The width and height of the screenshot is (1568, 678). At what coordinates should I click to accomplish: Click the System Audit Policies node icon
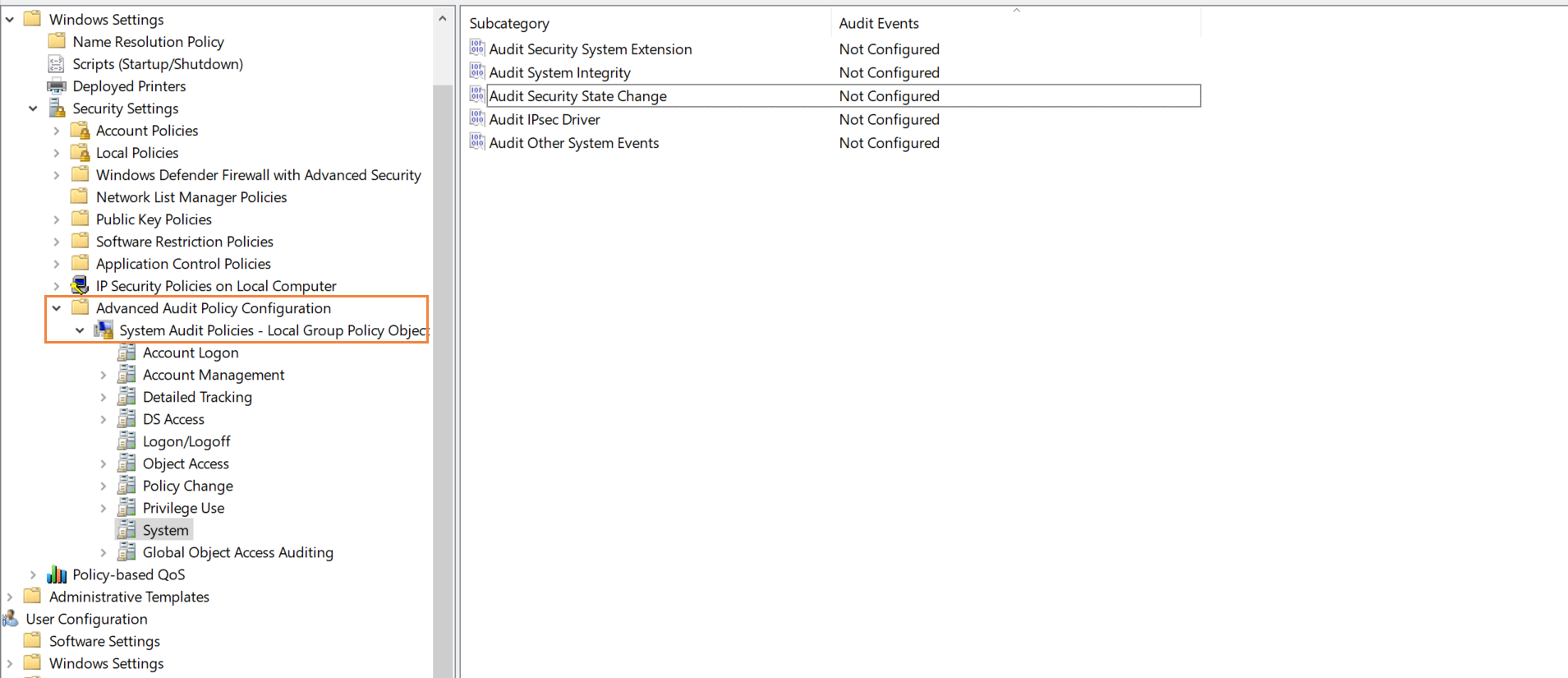coord(103,330)
